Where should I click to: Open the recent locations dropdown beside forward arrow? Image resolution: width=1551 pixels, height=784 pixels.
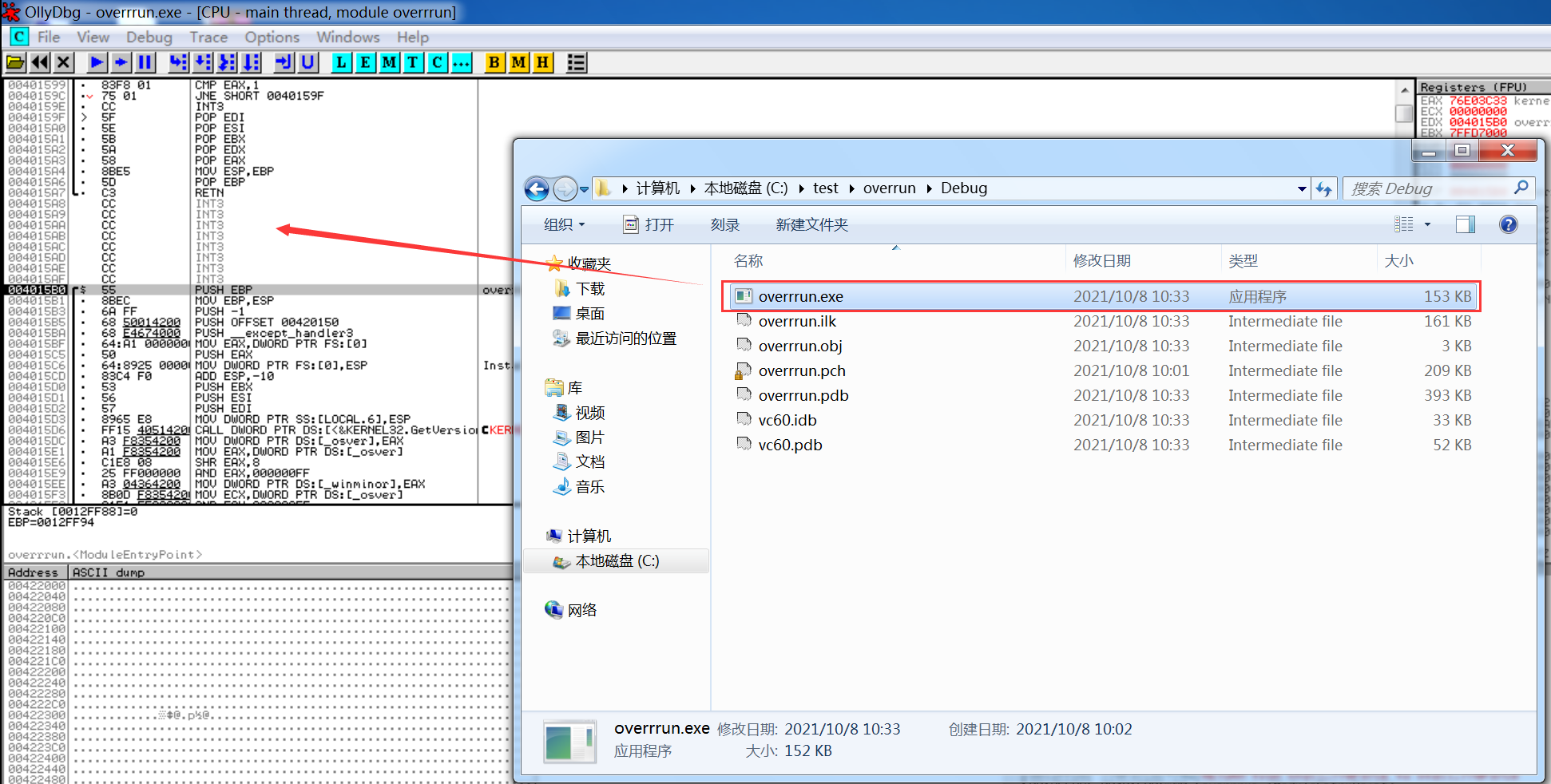(584, 189)
